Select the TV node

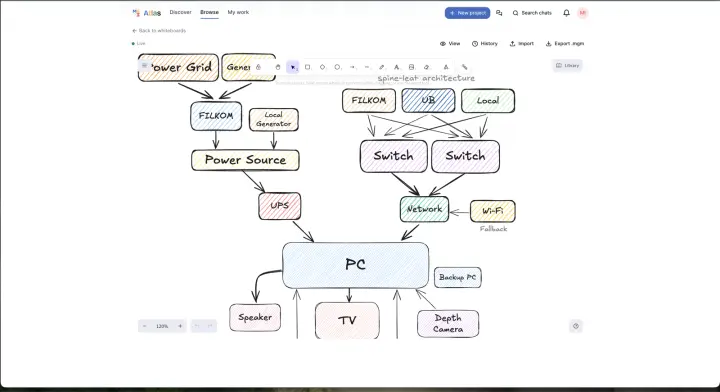(347, 320)
